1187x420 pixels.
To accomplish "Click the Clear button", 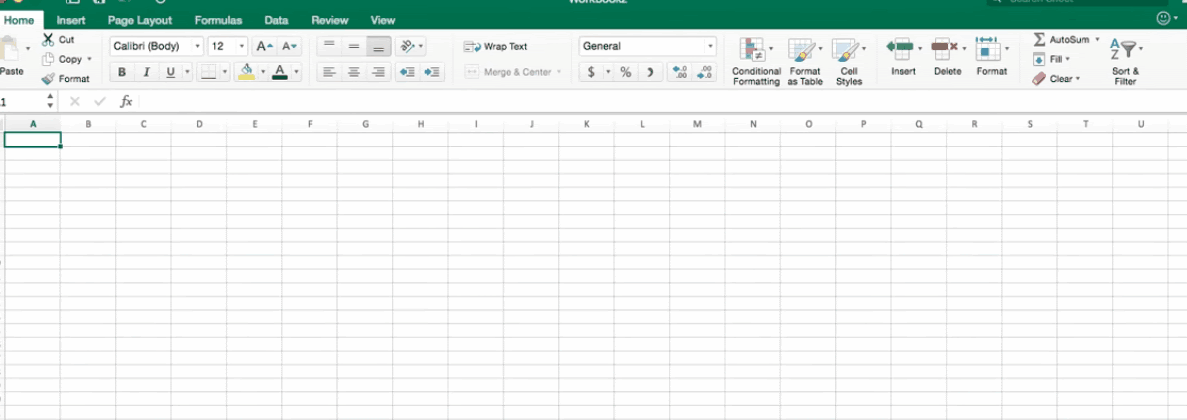I will point(1051,79).
